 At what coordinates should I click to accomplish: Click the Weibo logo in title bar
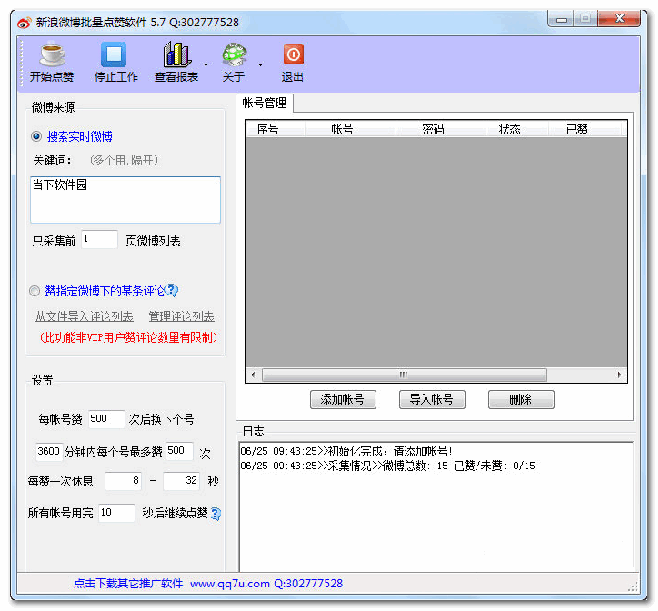click(24, 22)
